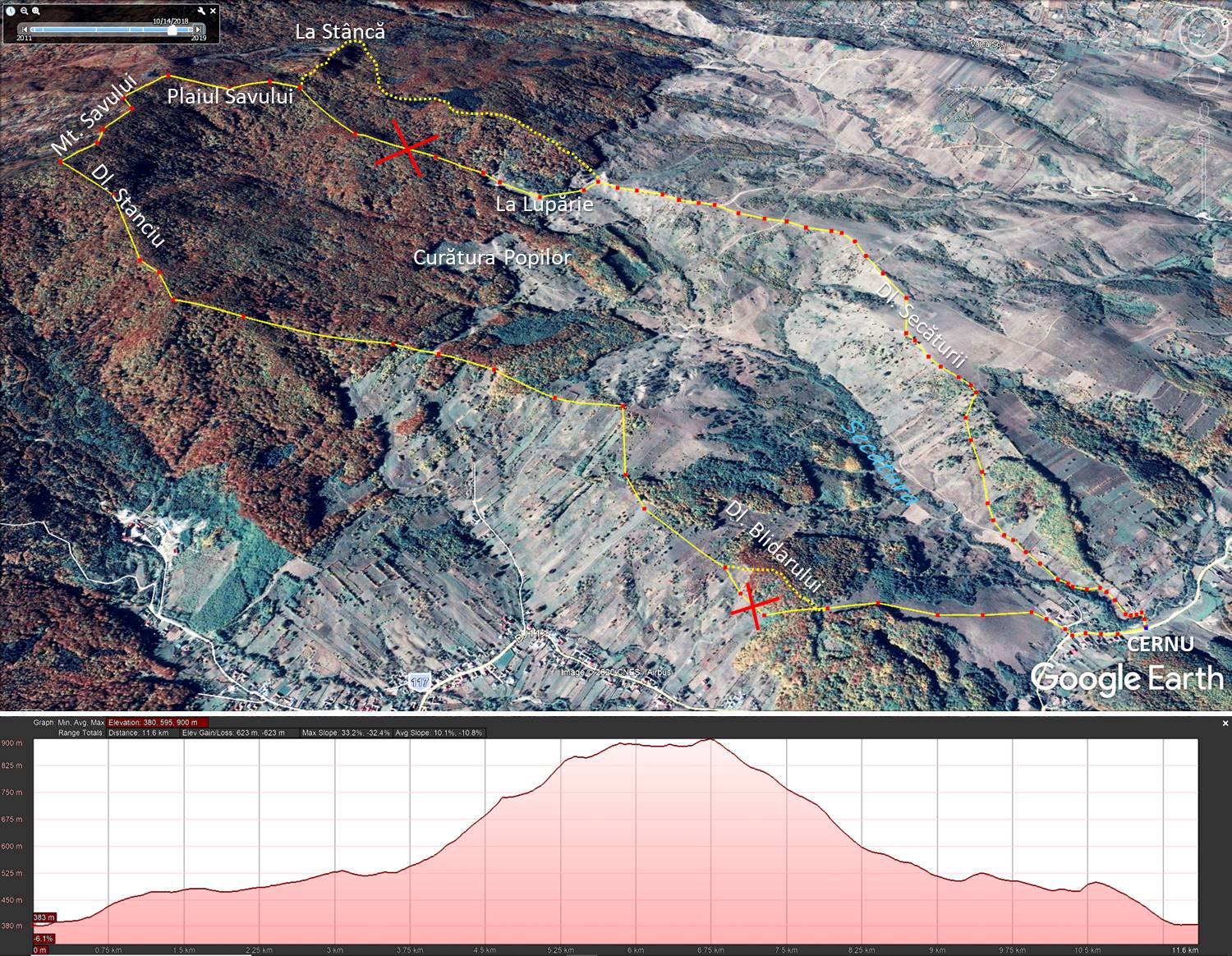
Task: Step to previous imagery date
Action: [x=24, y=30]
